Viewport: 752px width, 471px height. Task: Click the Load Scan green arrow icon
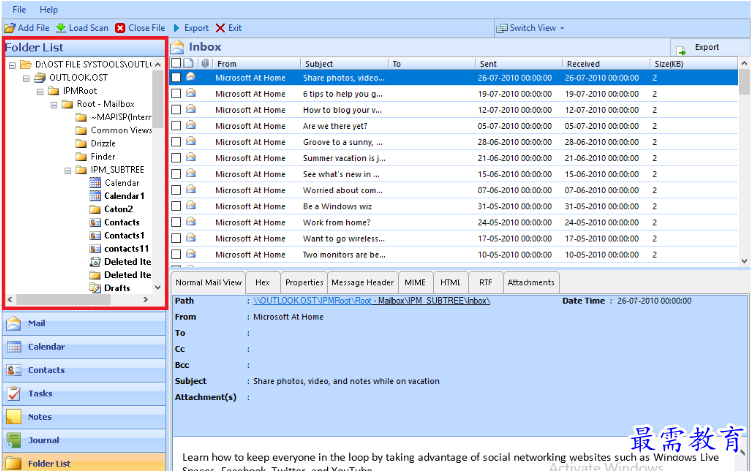tap(61, 28)
